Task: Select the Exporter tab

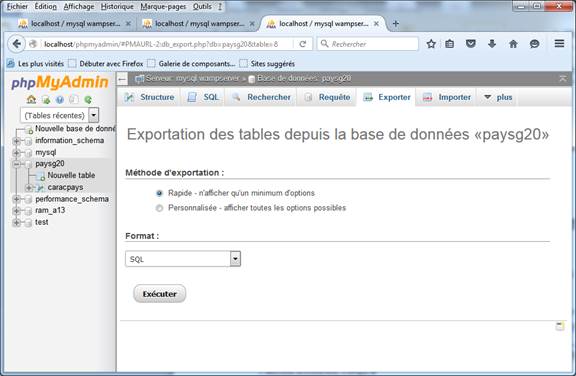Action: (386, 97)
